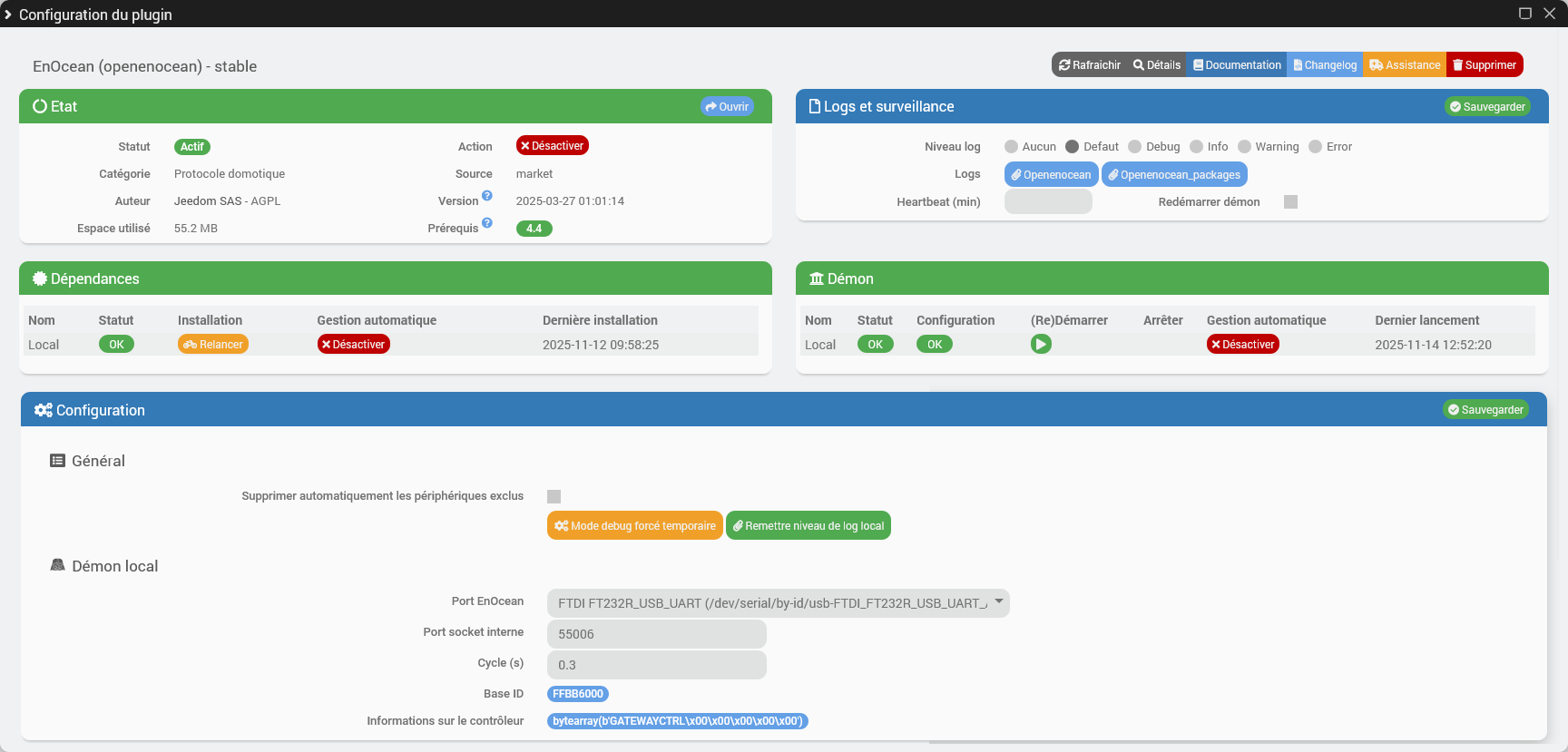Screen dimensions: 1568x752
Task: Click the Prérequis help icon
Action: pyautogui.click(x=487, y=223)
